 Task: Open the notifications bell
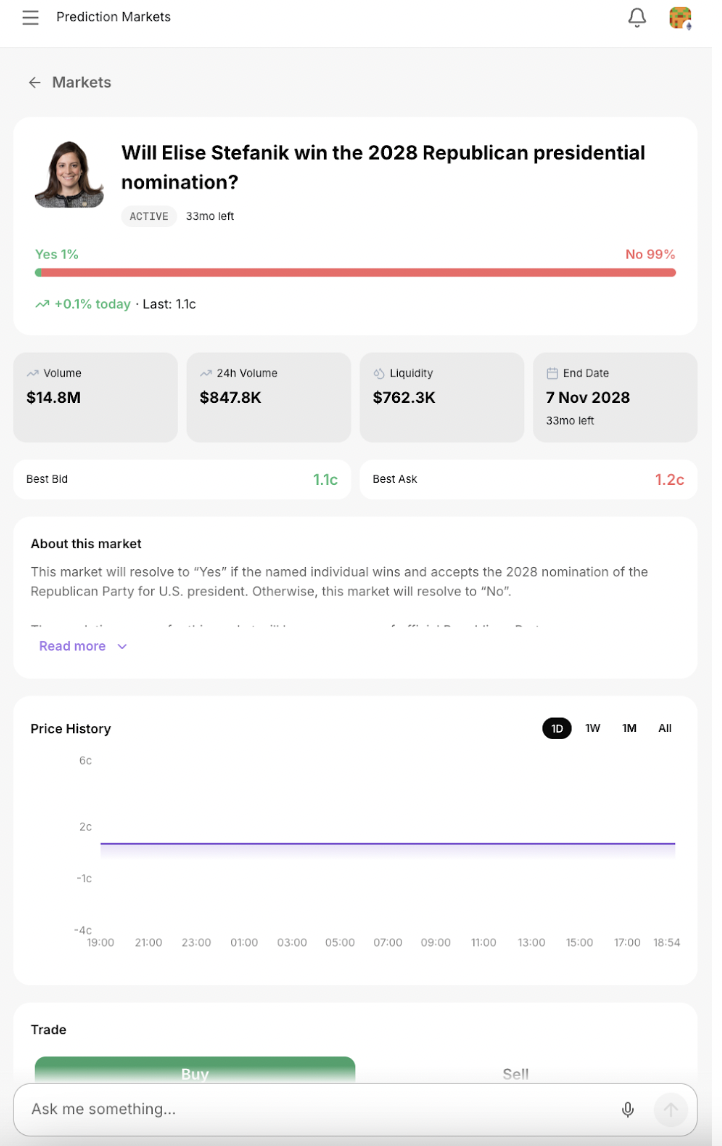(637, 17)
